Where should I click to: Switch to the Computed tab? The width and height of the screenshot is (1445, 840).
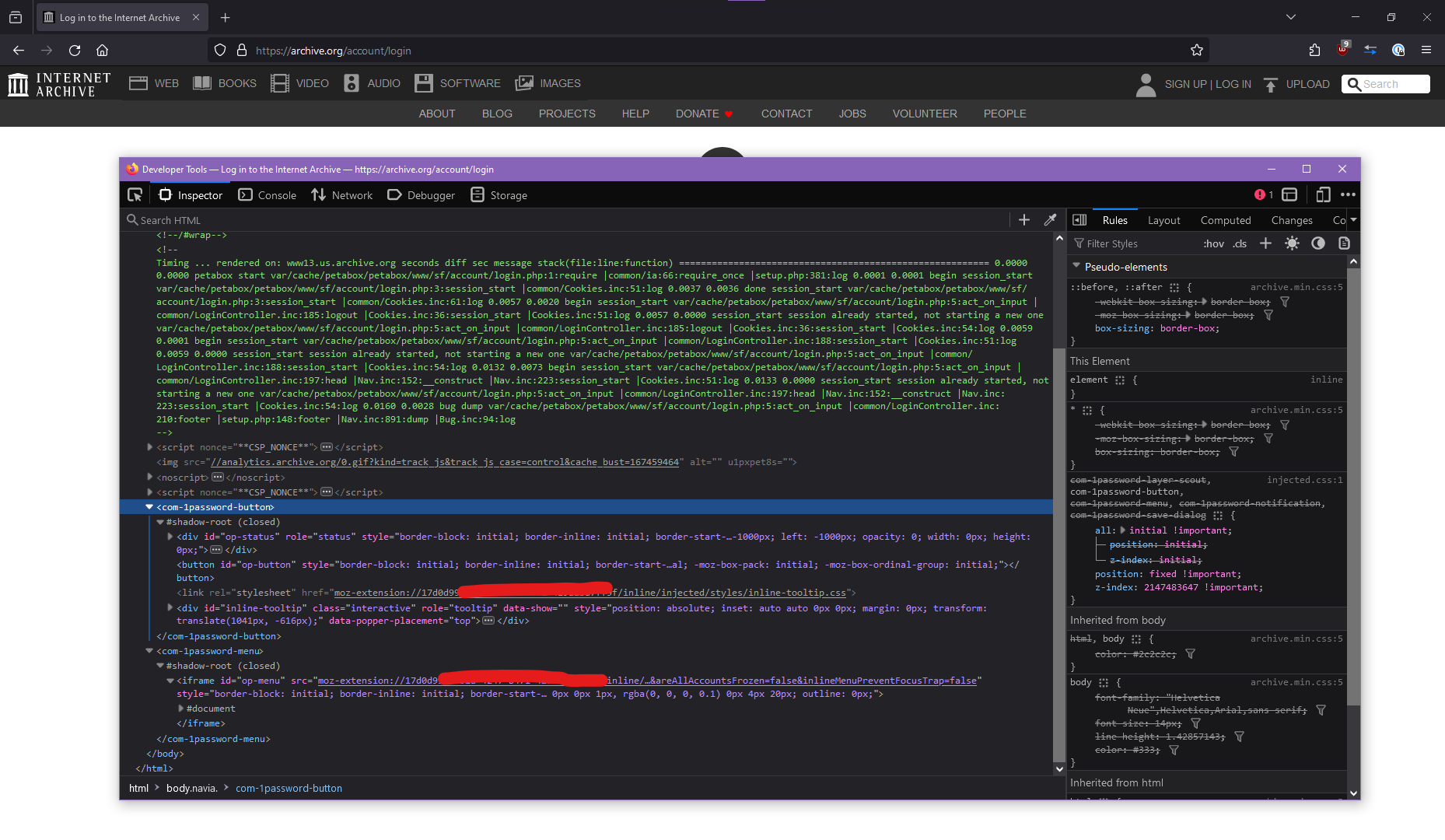click(x=1225, y=220)
